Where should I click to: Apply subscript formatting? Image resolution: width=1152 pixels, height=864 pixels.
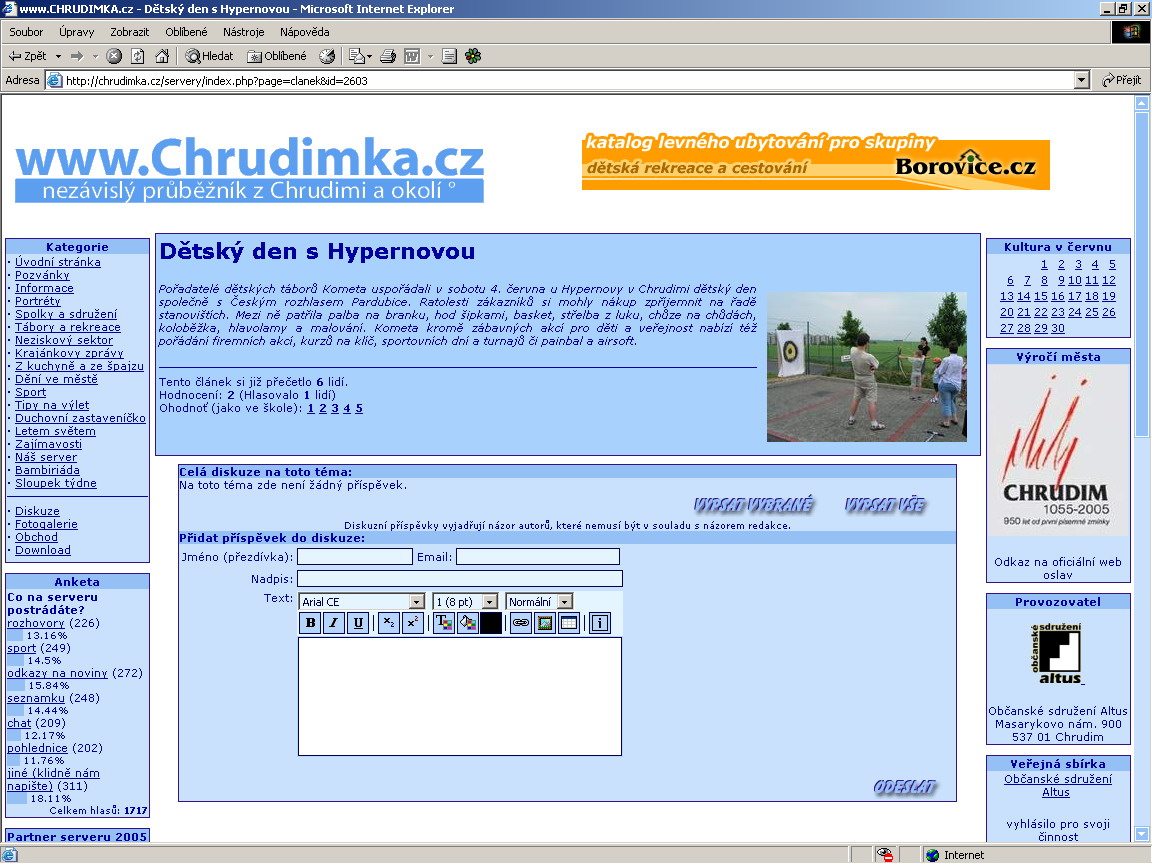[389, 623]
